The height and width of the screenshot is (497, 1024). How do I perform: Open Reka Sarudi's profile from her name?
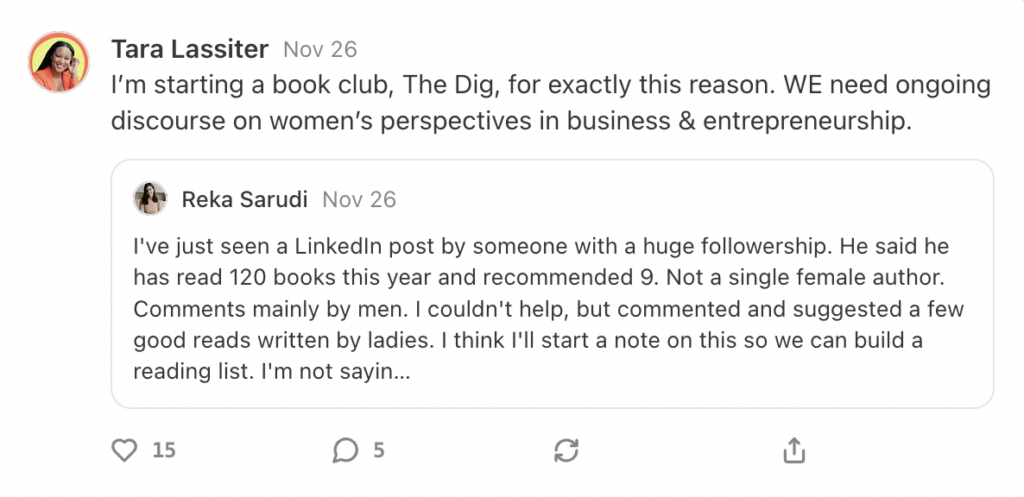point(244,200)
